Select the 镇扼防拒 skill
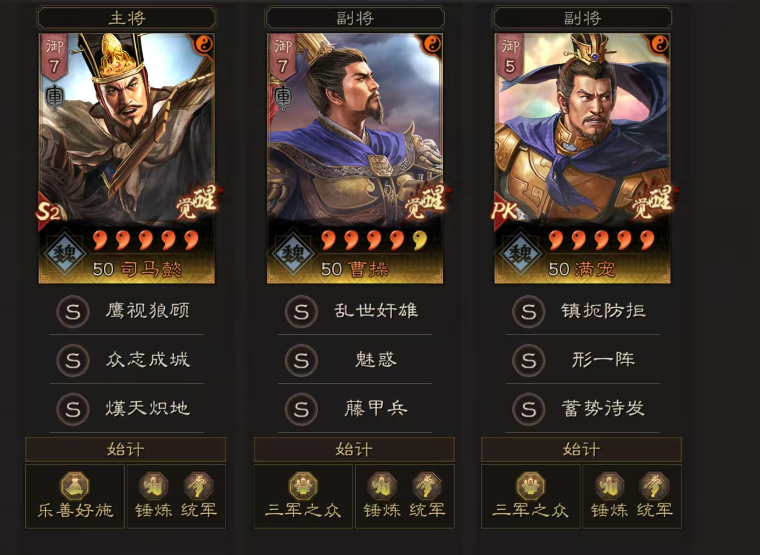 (582, 311)
